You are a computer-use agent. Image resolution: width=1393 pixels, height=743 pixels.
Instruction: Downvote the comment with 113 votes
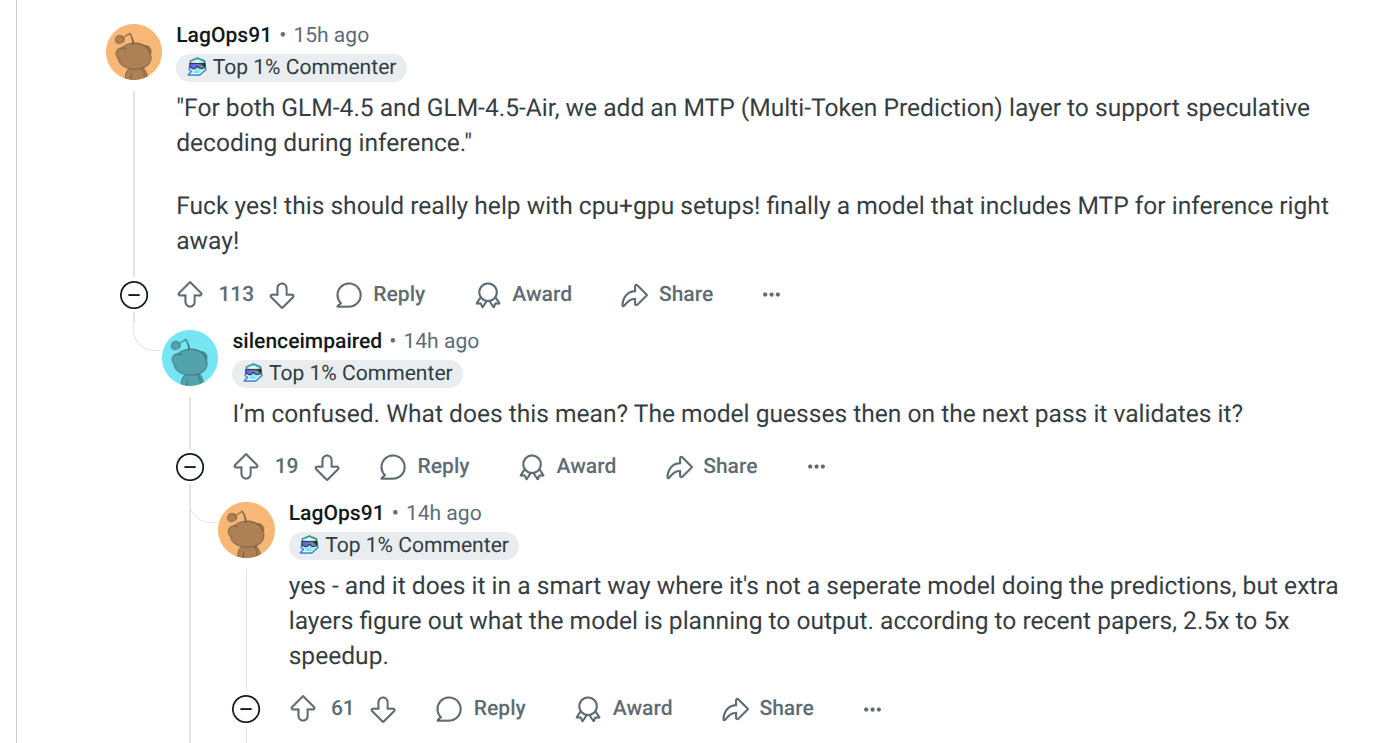point(282,295)
